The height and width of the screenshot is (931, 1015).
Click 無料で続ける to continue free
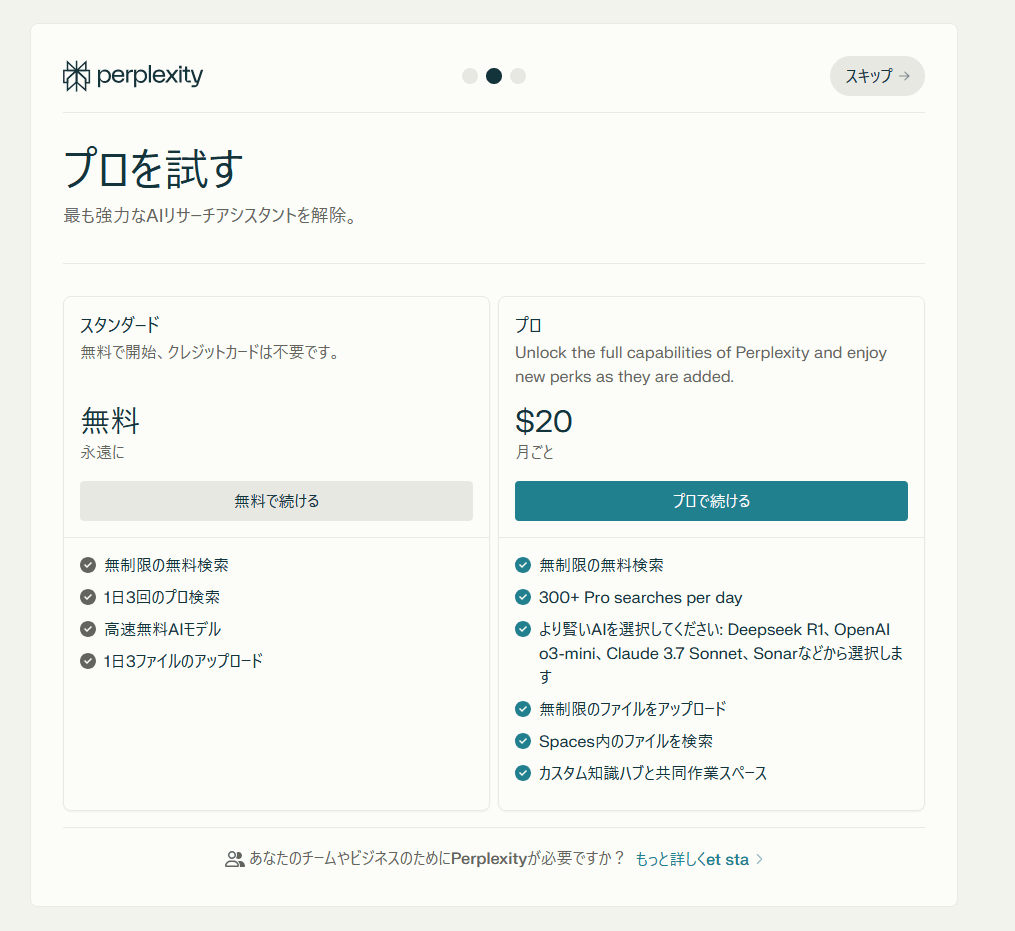coord(276,501)
